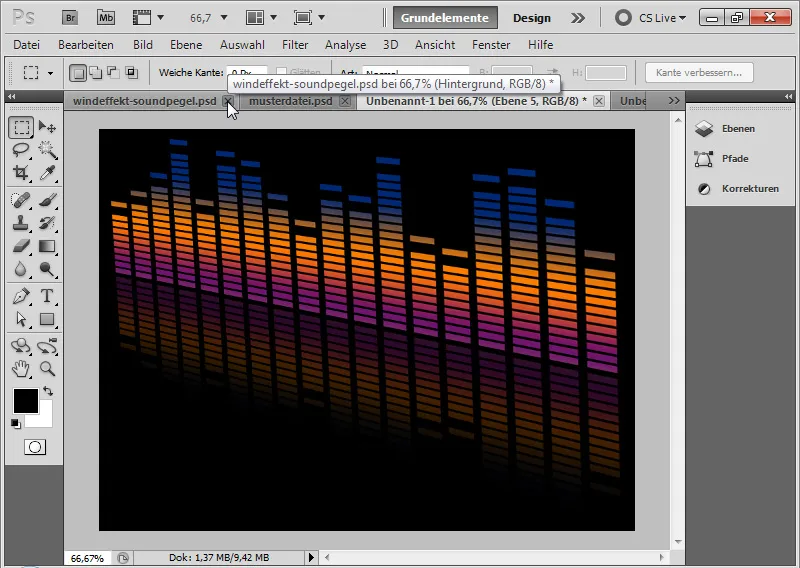This screenshot has width=800, height=568.
Task: Select the 3D Object Rotate tool
Action: (x=21, y=346)
